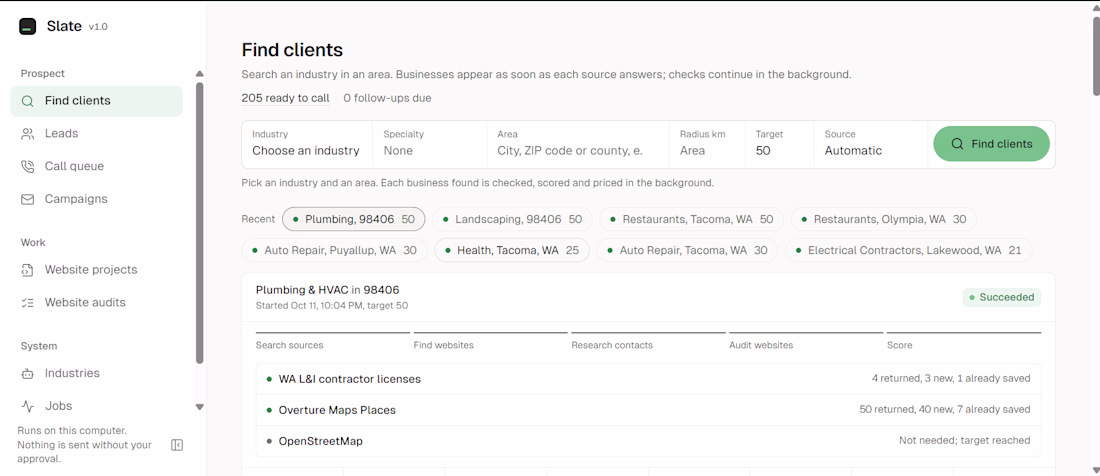Click the Jobs activity pulse icon

[x=27, y=406]
